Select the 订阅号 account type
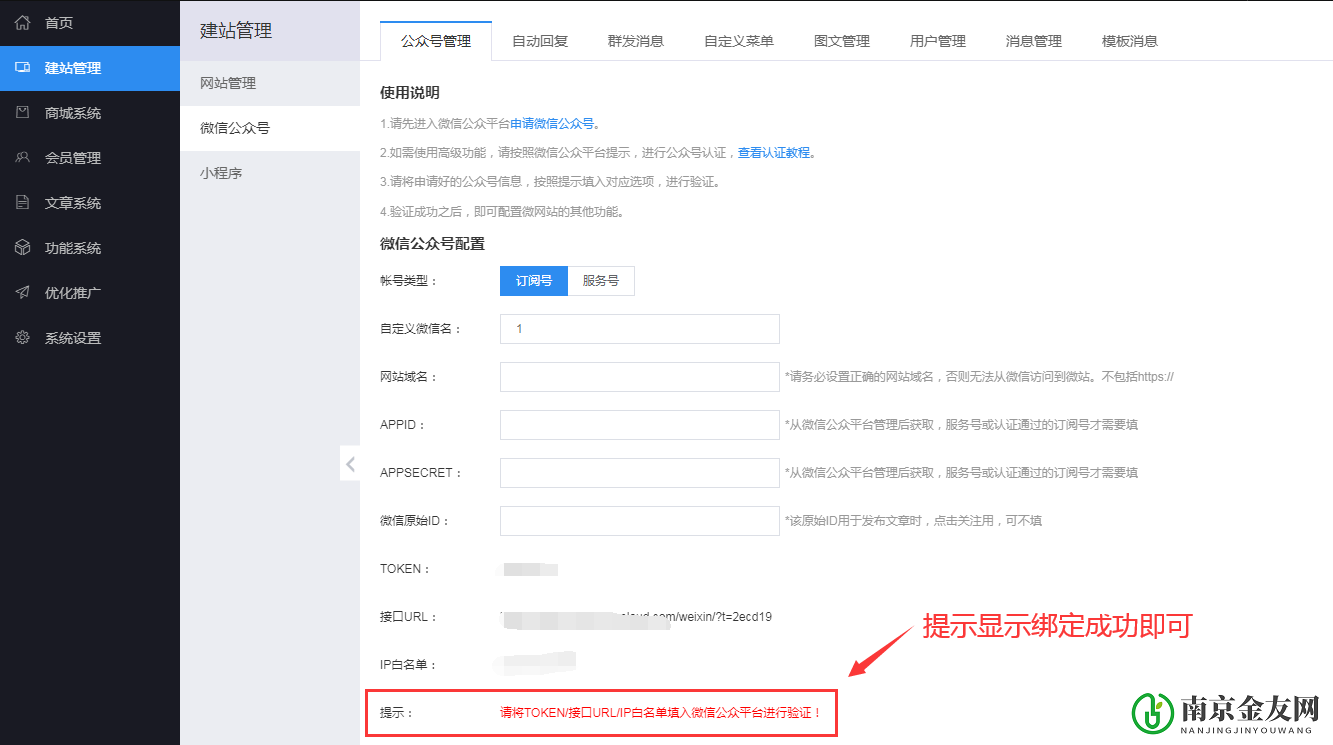 coord(532,281)
